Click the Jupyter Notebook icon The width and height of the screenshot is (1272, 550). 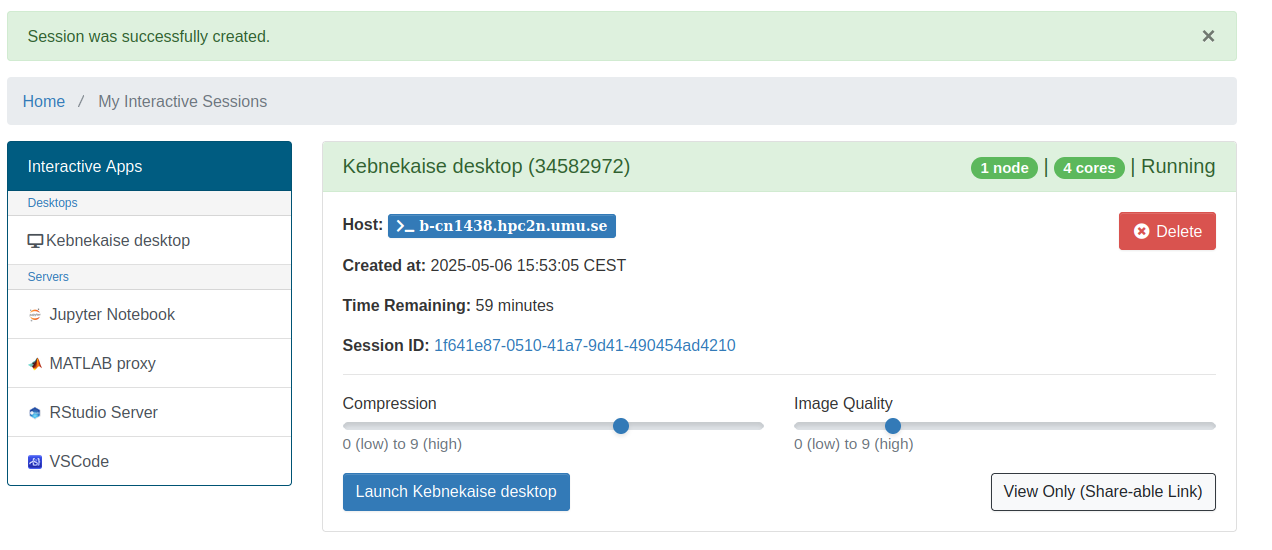[x=35, y=315]
